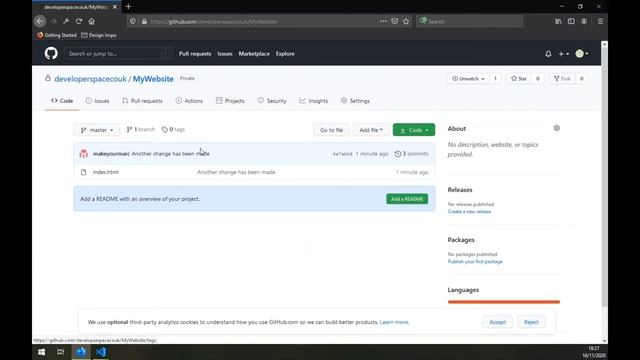
Task: Open Windows Start menu
Action: click(x=41, y=352)
